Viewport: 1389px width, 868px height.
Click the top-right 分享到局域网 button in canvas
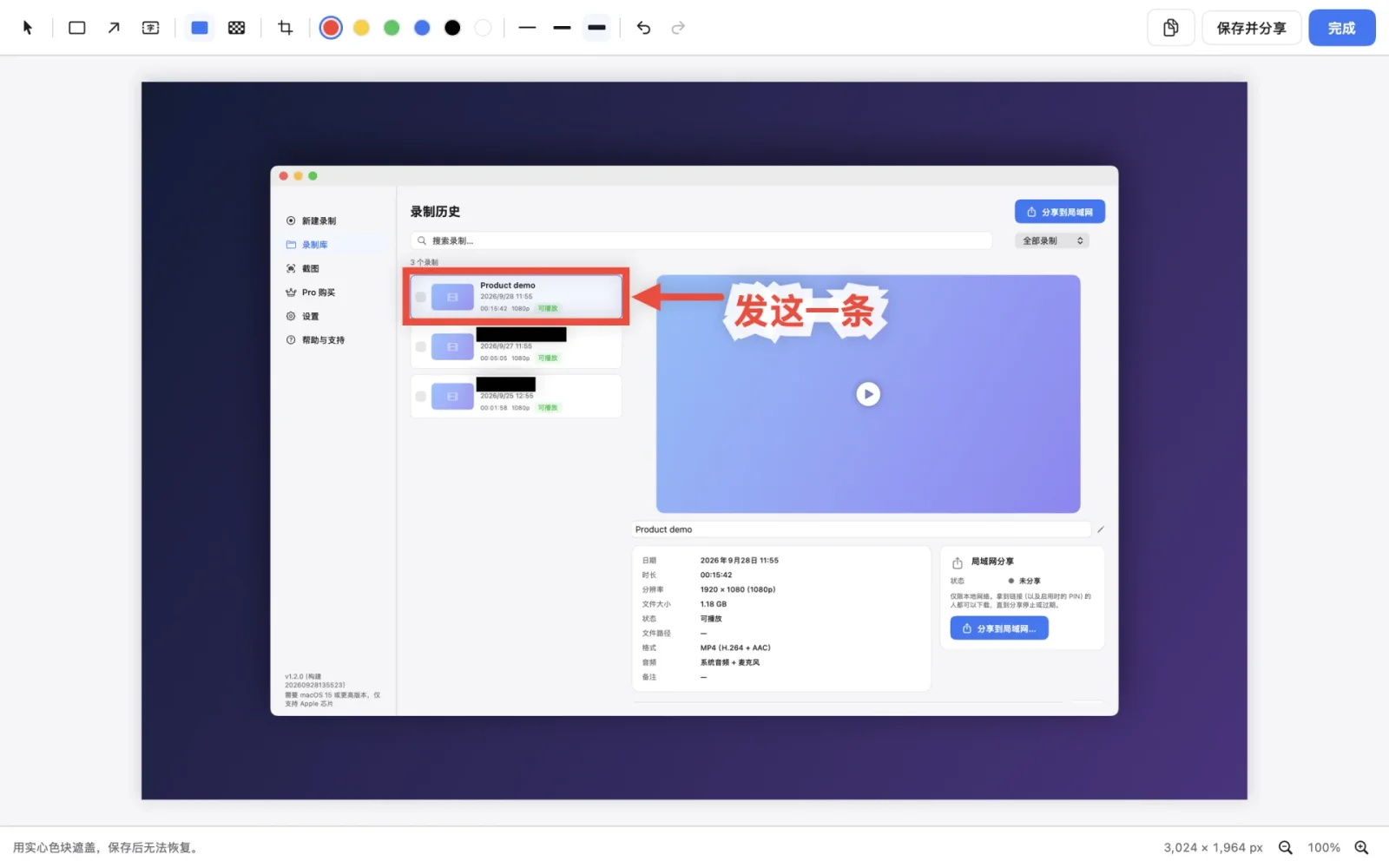(1059, 212)
